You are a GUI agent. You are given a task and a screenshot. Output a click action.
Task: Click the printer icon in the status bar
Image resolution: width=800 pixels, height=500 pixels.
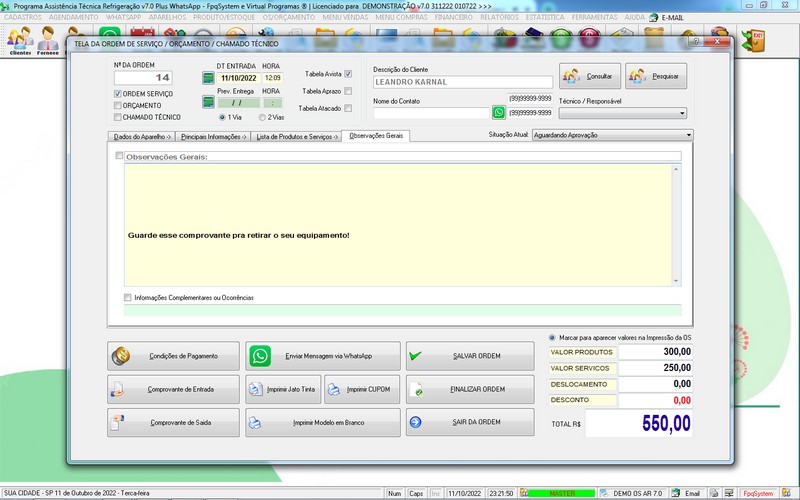tap(714, 493)
